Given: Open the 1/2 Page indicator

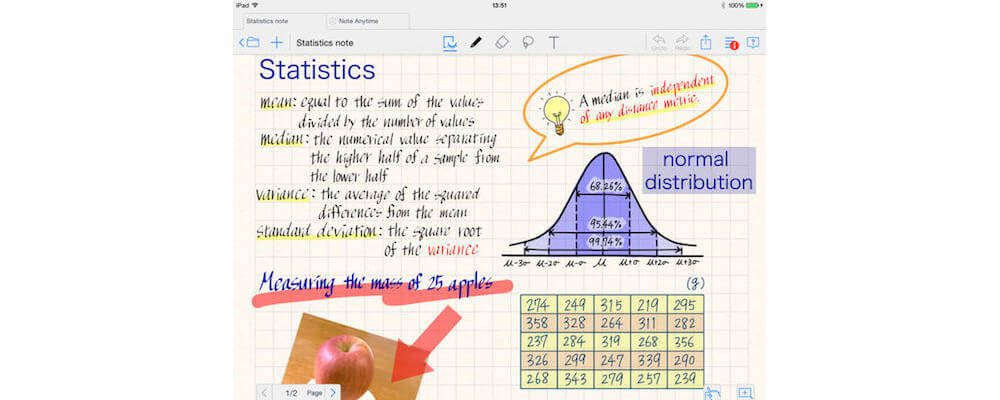Looking at the screenshot, I should 303,392.
